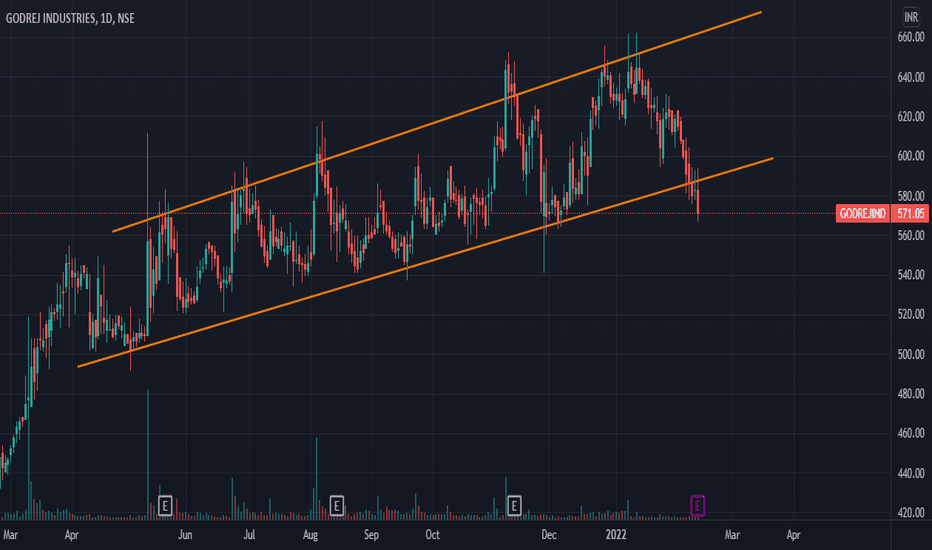
Task: Select the lower orange channel trendline
Action: point(425,262)
